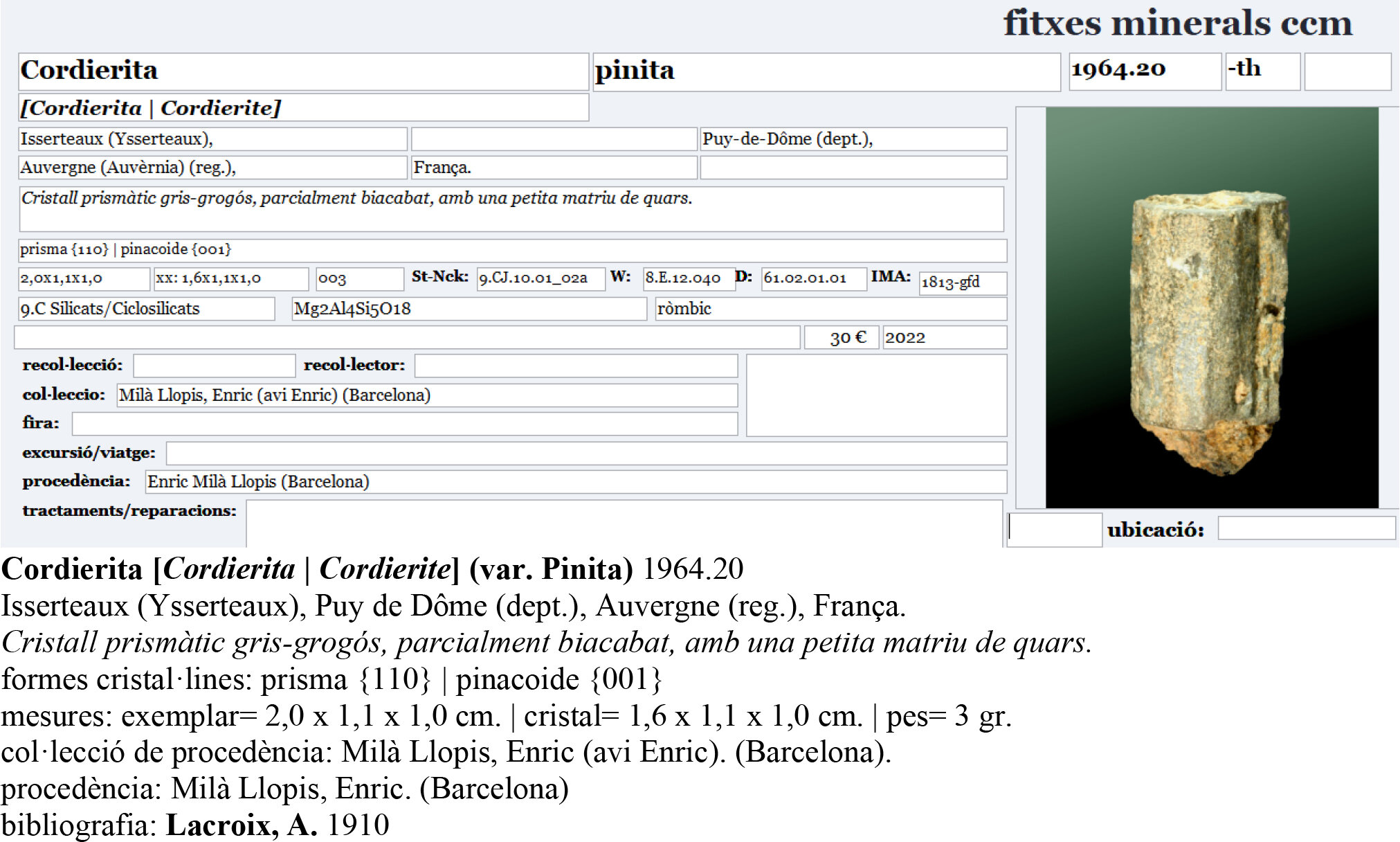Select the 1964.20 catalog number field
The image size is (1400, 842).
tap(1144, 71)
